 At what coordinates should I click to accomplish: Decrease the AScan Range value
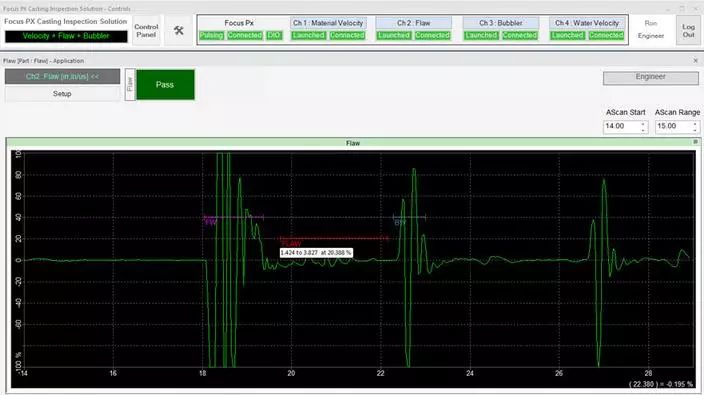tap(695, 130)
